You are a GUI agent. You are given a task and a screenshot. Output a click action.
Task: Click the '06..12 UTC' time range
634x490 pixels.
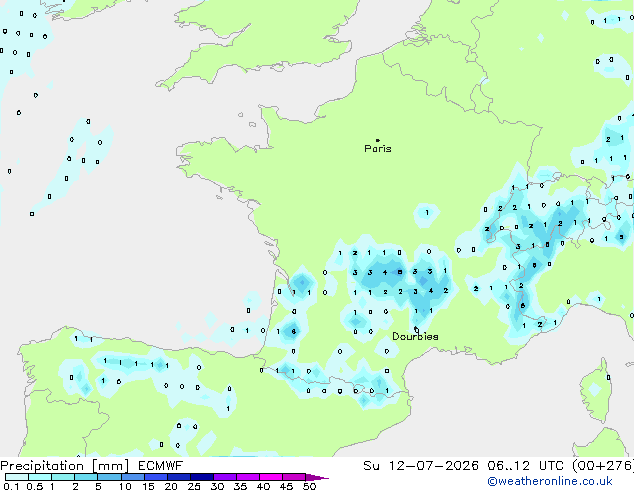[525, 466]
